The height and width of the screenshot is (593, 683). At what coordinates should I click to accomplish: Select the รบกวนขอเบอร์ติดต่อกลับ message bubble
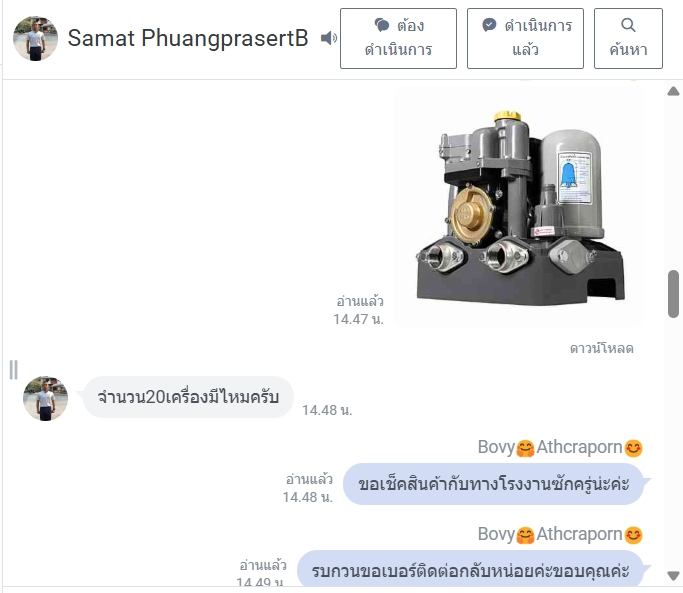click(x=470, y=568)
